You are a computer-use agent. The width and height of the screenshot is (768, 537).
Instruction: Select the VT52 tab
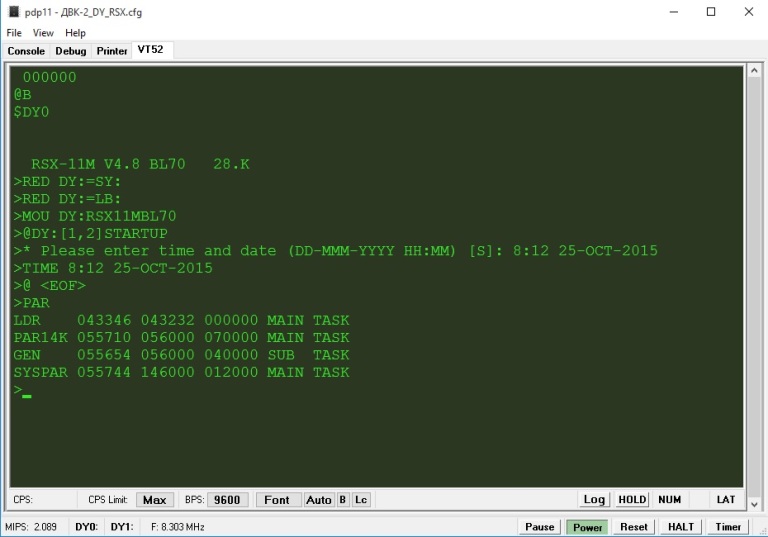click(151, 50)
